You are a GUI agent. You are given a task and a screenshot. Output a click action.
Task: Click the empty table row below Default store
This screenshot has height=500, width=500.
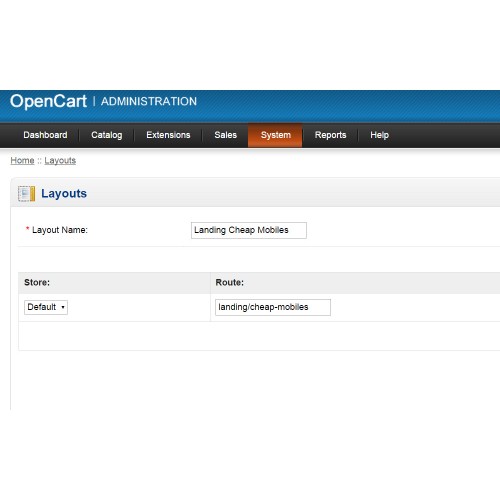point(259,336)
